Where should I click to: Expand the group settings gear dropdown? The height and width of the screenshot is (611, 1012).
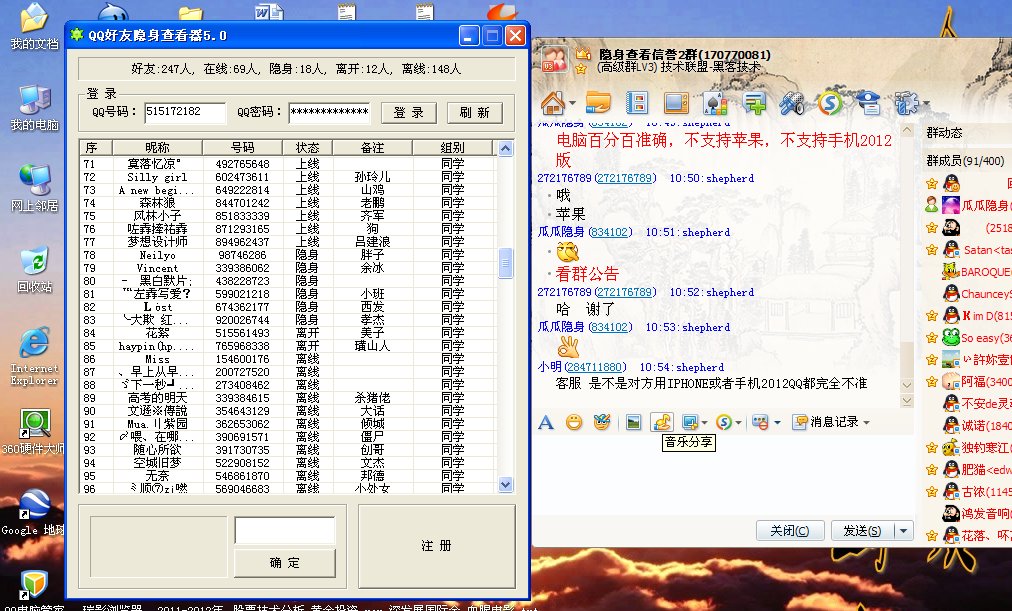[x=926, y=103]
